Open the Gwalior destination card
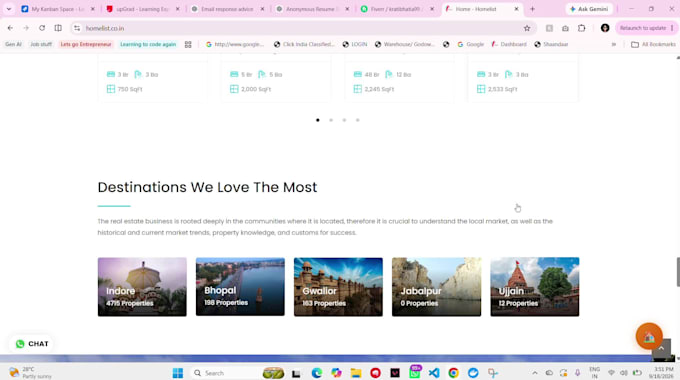The width and height of the screenshot is (680, 380). (338, 287)
